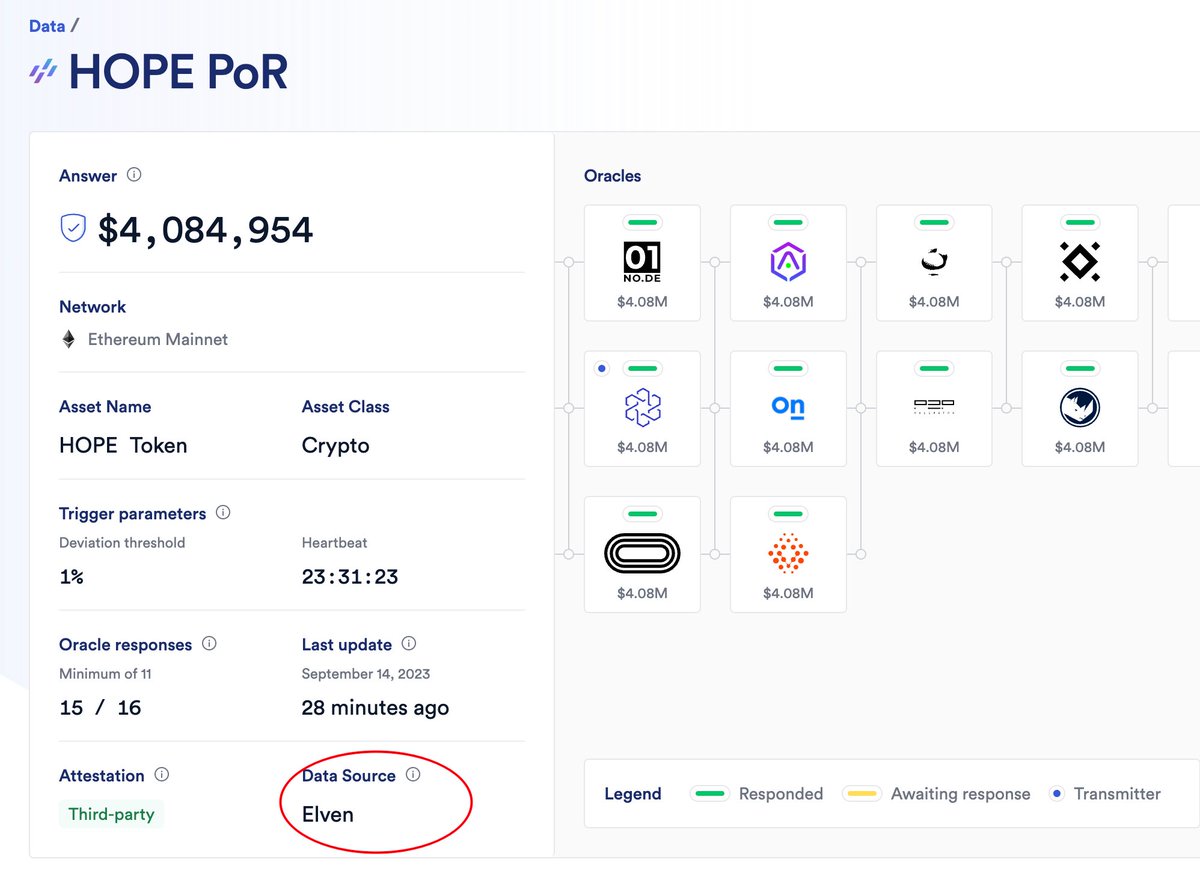Click the HOPE Token asset name
The width and height of the screenshot is (1200, 880).
tap(123, 446)
